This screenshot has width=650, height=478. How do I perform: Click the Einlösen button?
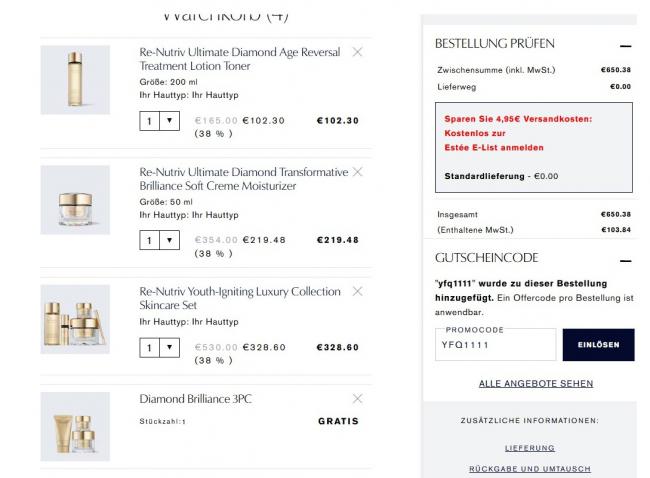[598, 345]
